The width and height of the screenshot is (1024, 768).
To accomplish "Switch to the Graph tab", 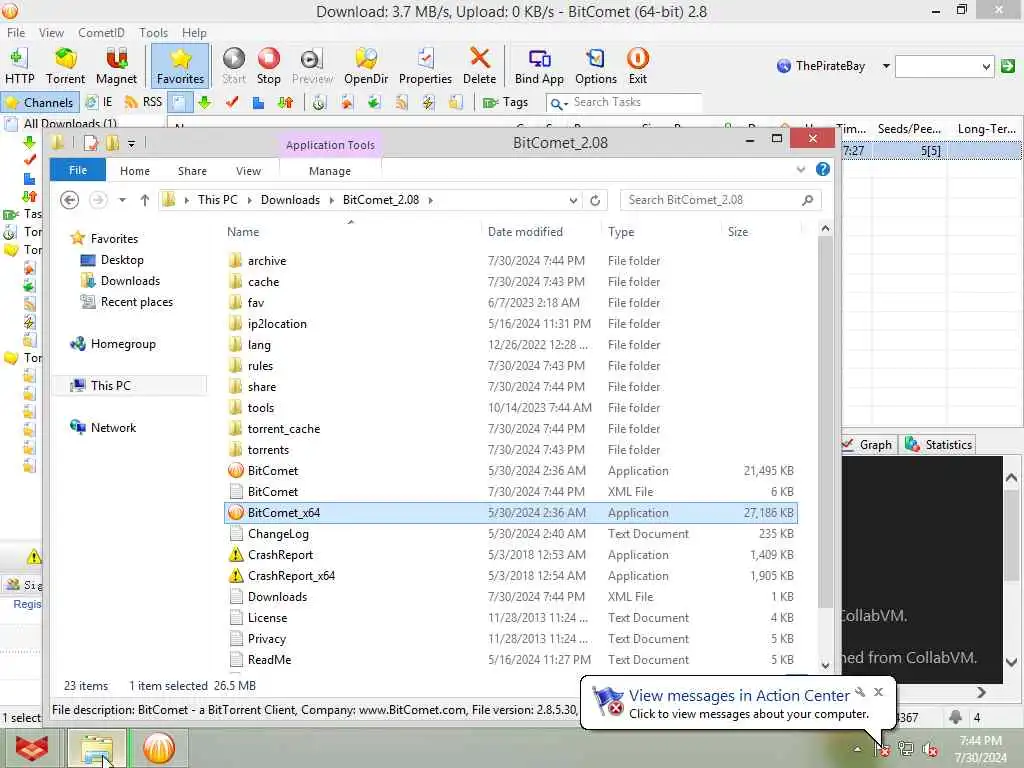I will tap(869, 445).
